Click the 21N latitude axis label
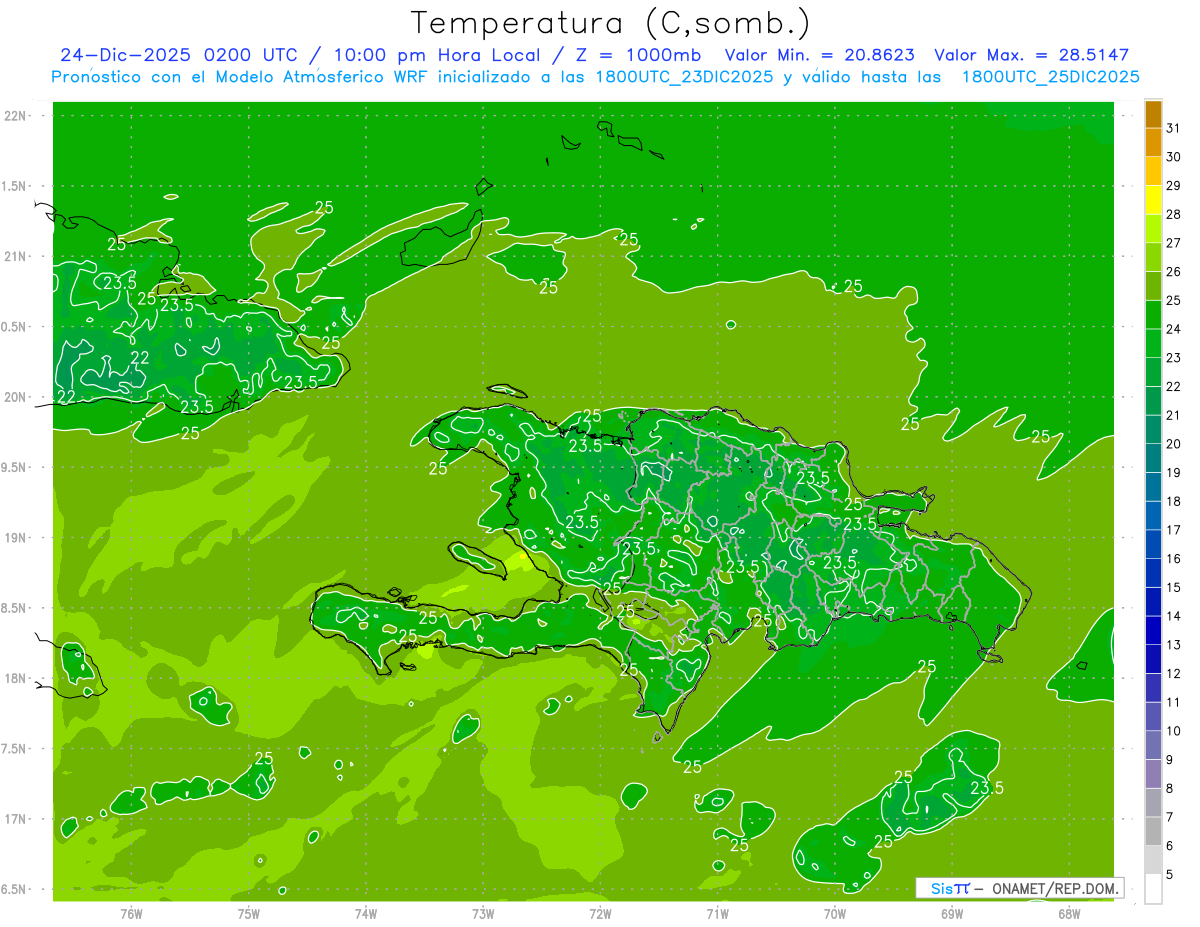The image size is (1200, 927). [x=17, y=256]
